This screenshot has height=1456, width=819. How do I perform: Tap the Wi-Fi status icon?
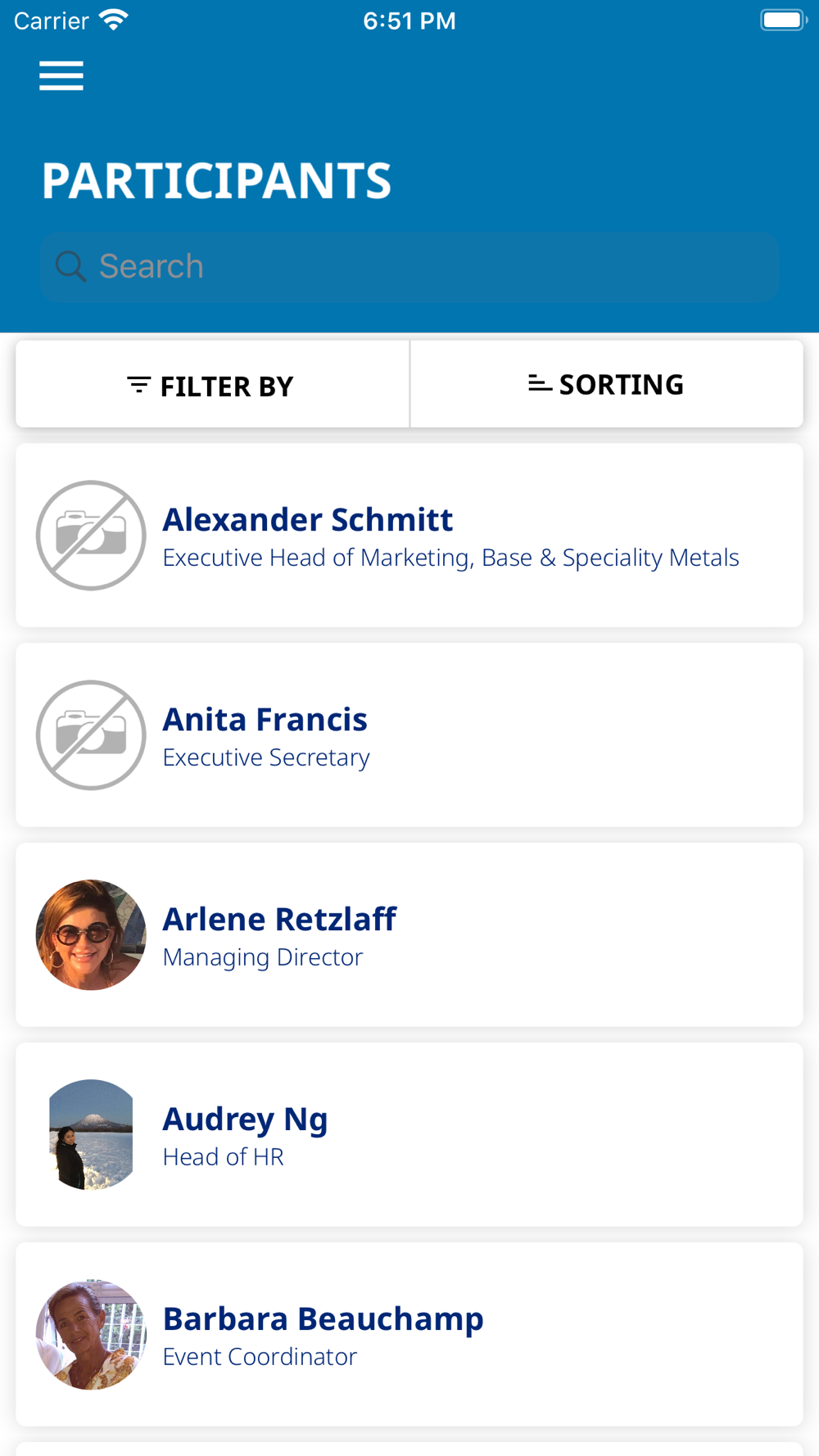[114, 20]
